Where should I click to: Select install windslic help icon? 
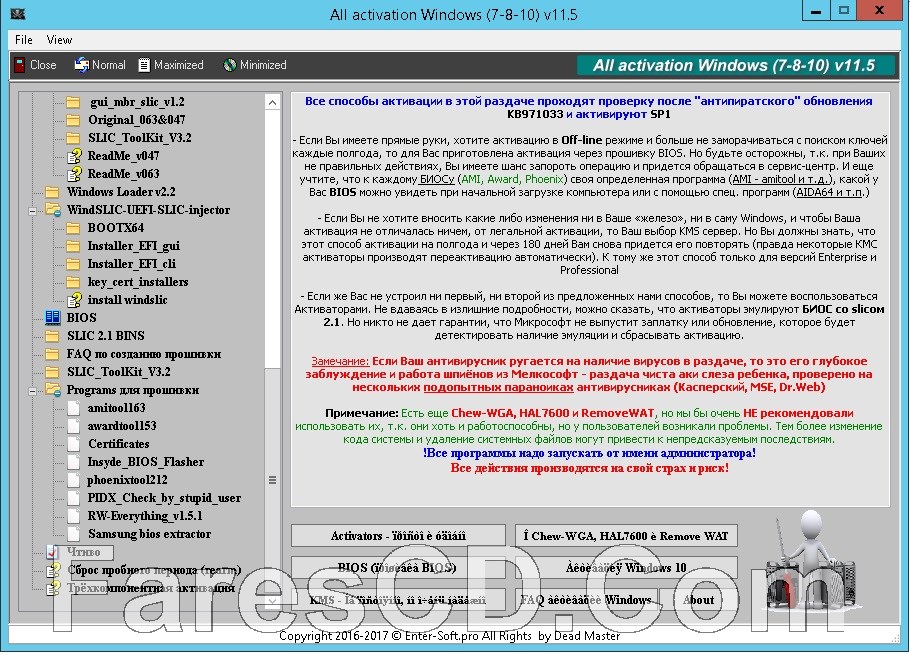pos(74,300)
